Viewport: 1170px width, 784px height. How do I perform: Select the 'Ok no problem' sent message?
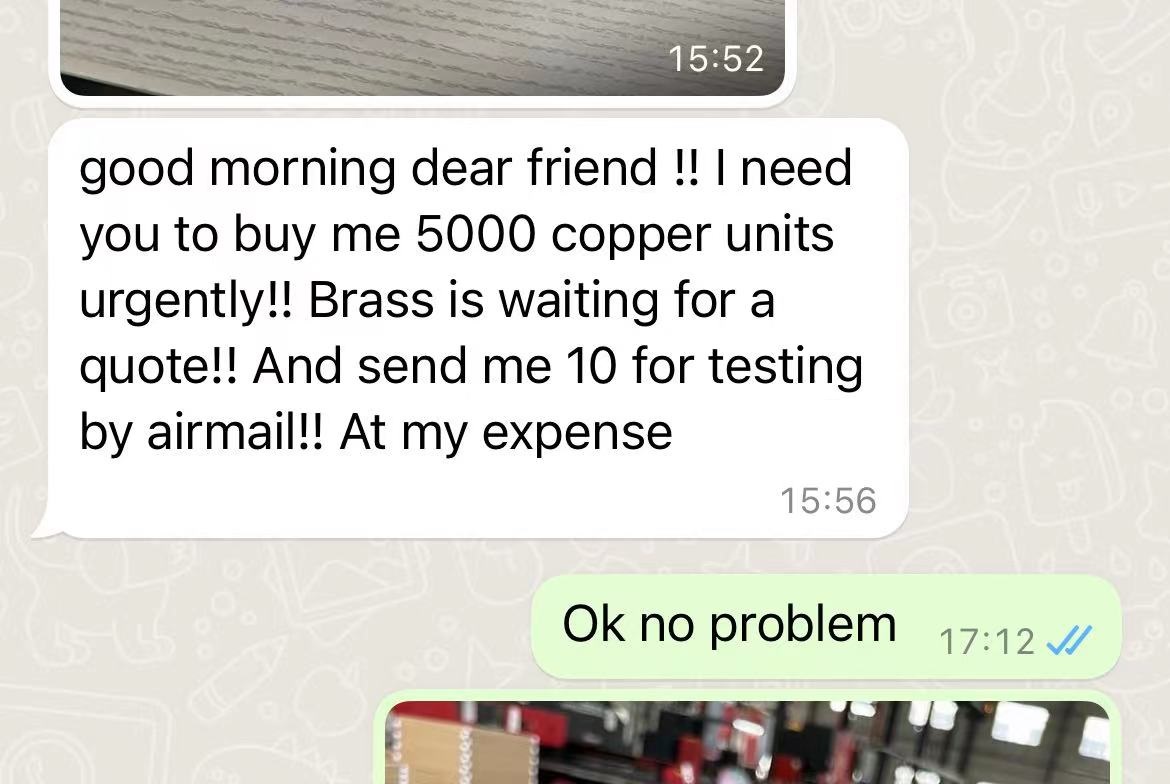(x=826, y=627)
